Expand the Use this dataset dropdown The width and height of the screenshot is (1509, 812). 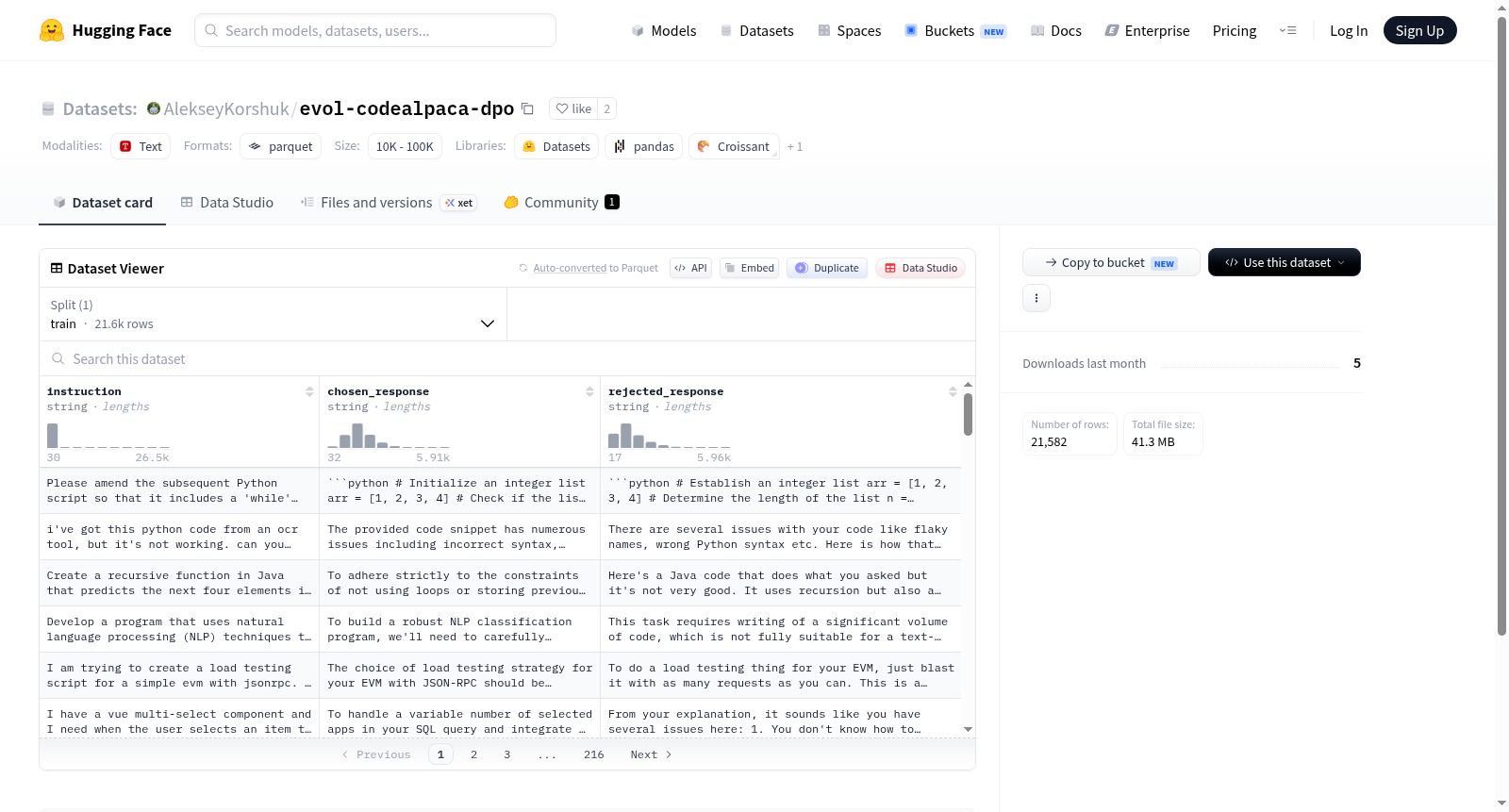pyautogui.click(x=1285, y=262)
